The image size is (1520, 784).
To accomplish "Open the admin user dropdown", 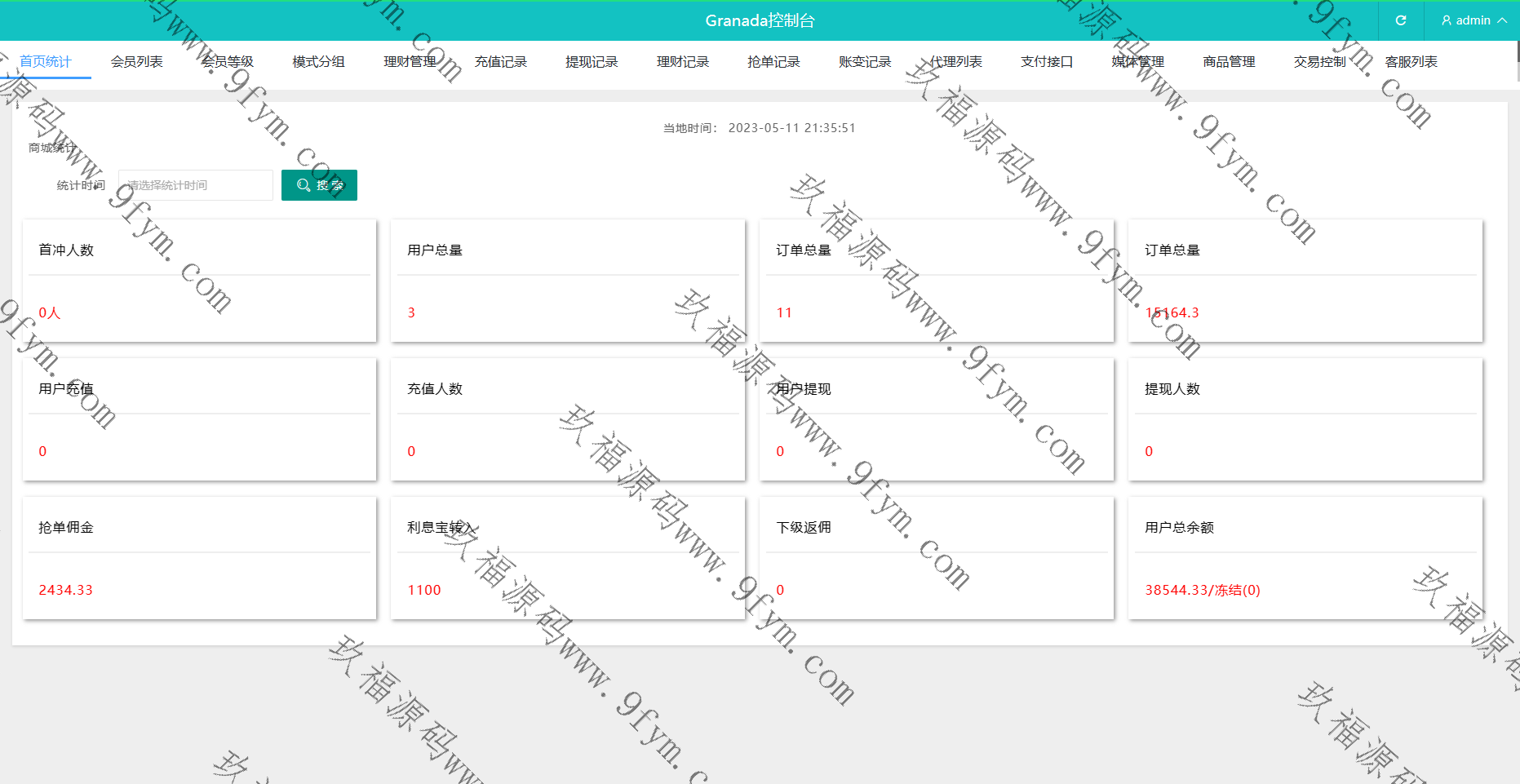I will pos(1473,20).
